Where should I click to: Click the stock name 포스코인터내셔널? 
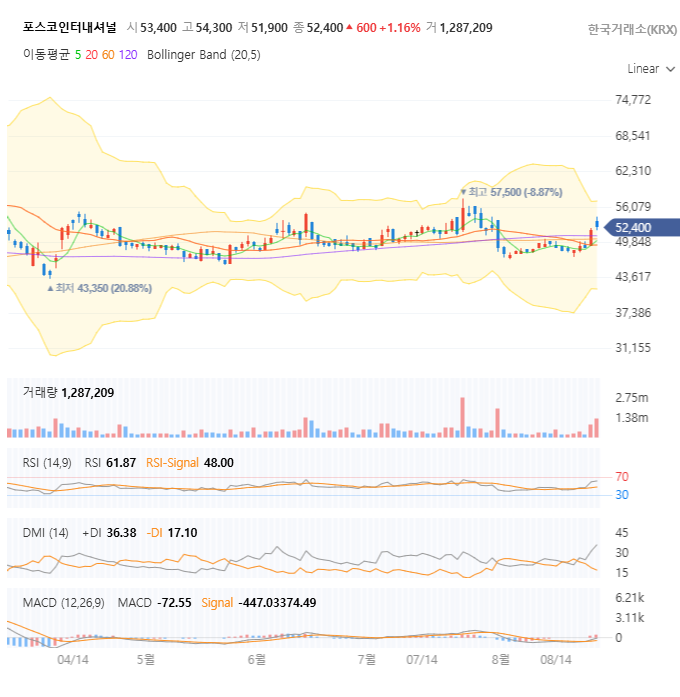pos(69,28)
